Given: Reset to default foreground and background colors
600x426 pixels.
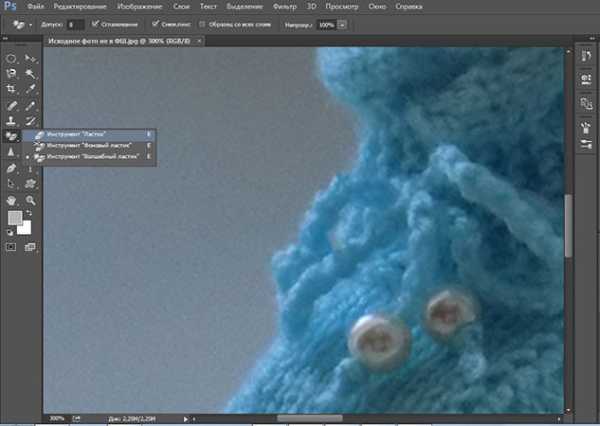Looking at the screenshot, I should [x=10, y=232].
